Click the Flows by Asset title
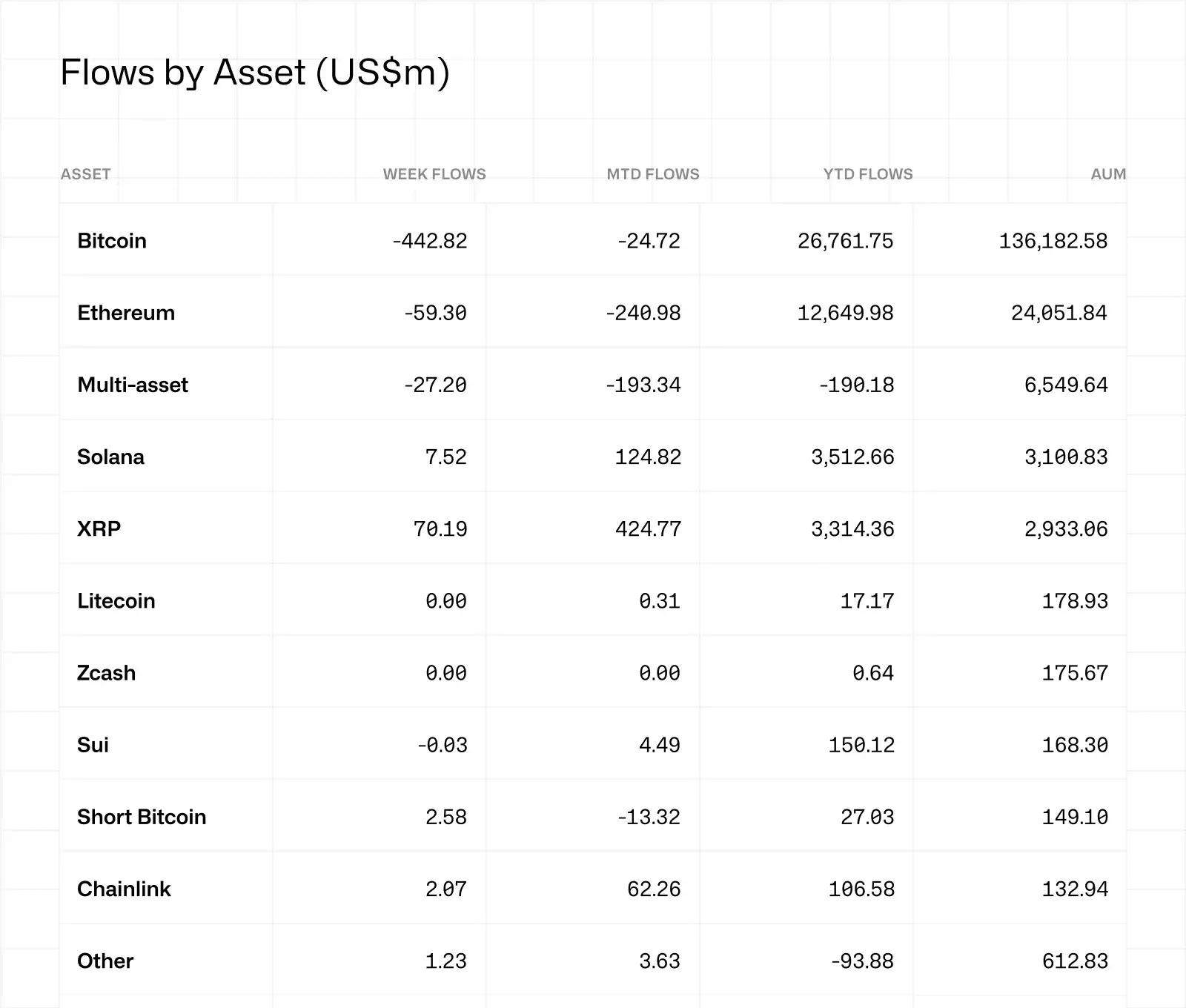The height and width of the screenshot is (1008, 1186). 254,73
